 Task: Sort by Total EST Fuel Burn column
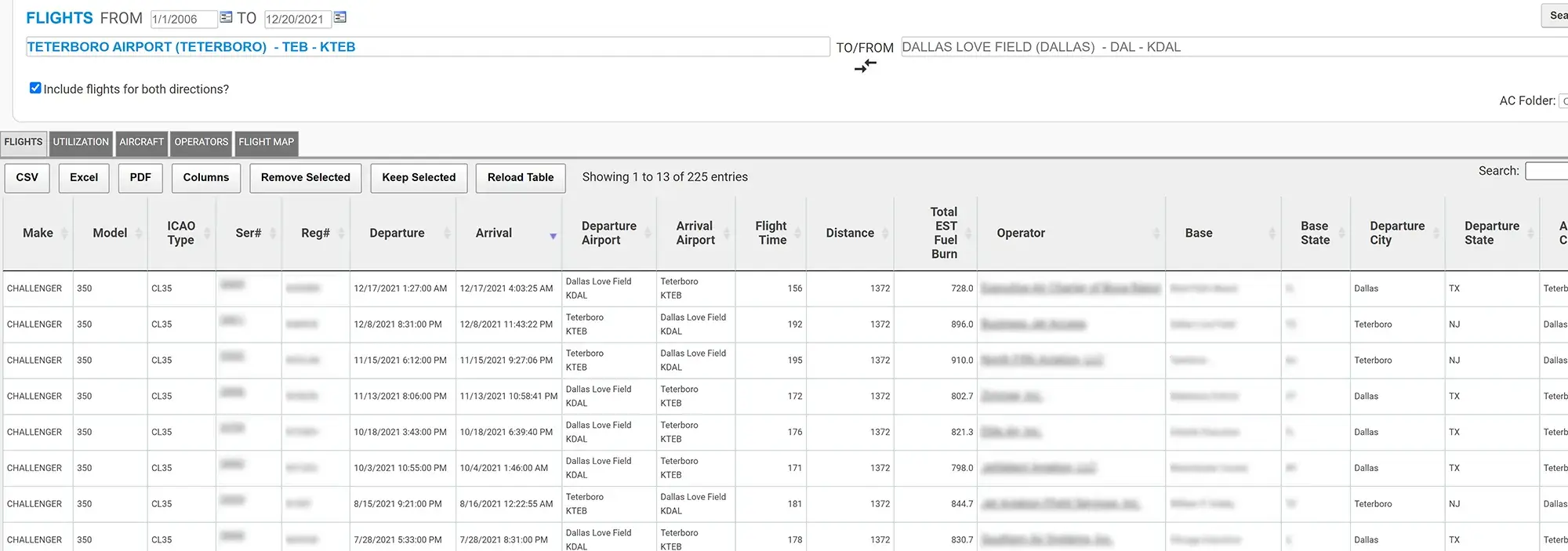point(943,233)
